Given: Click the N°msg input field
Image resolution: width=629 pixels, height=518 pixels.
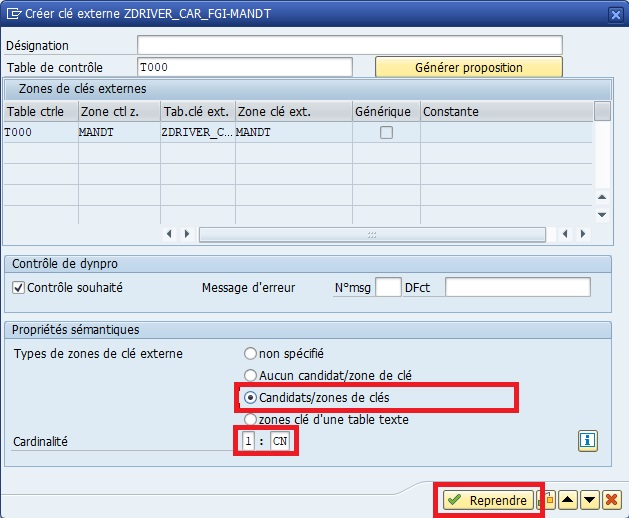Looking at the screenshot, I should 388,288.
